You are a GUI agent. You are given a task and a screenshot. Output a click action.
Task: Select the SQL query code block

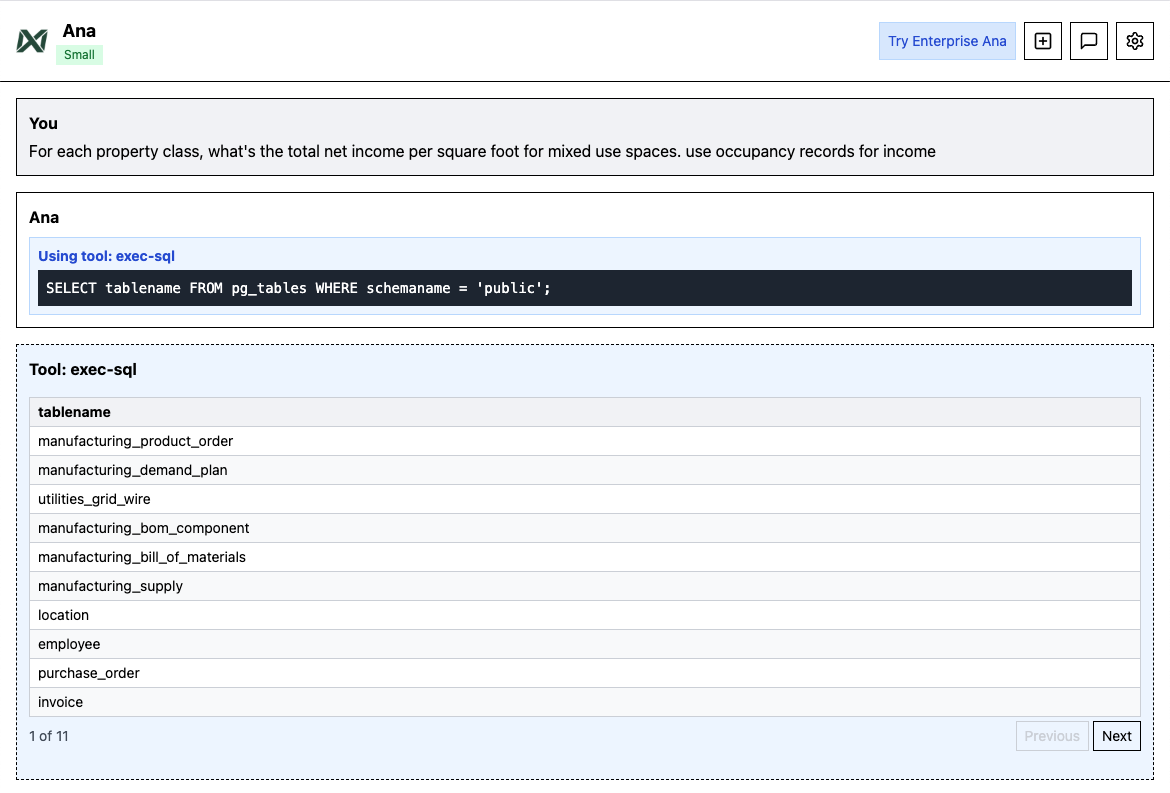click(584, 288)
